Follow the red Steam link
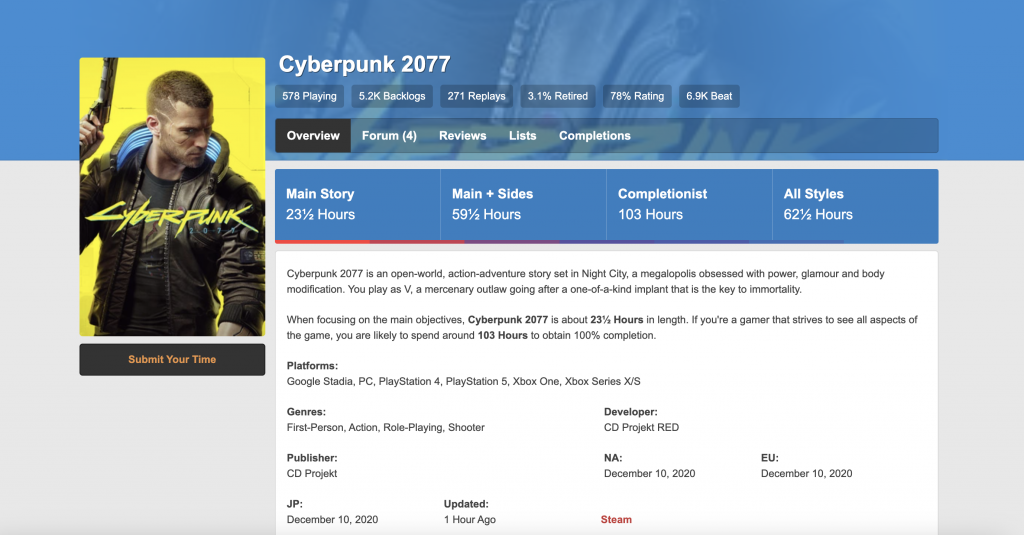Screen dimensions: 1024x535 616,520
